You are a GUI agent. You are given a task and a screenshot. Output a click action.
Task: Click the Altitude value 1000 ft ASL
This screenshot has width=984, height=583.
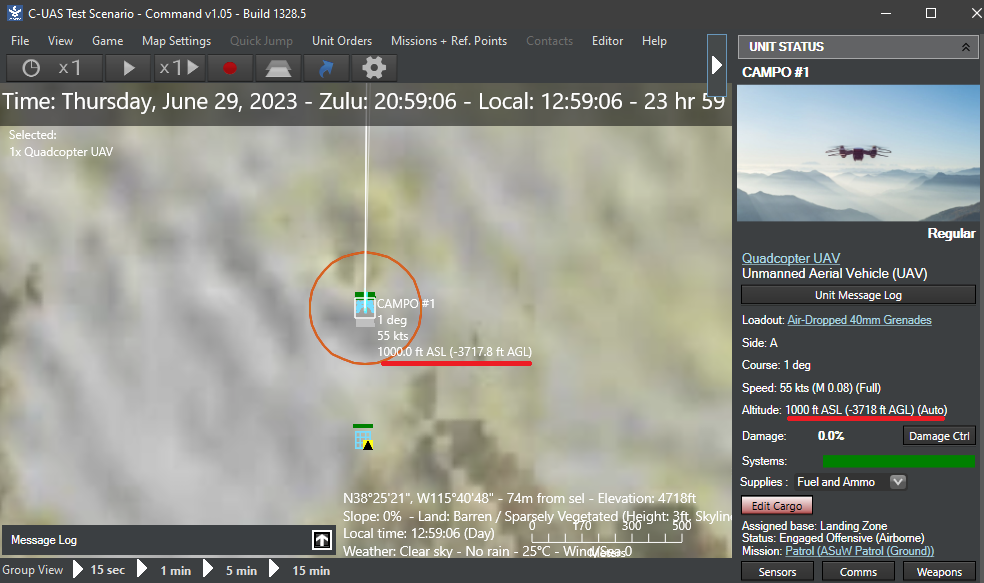[866, 410]
